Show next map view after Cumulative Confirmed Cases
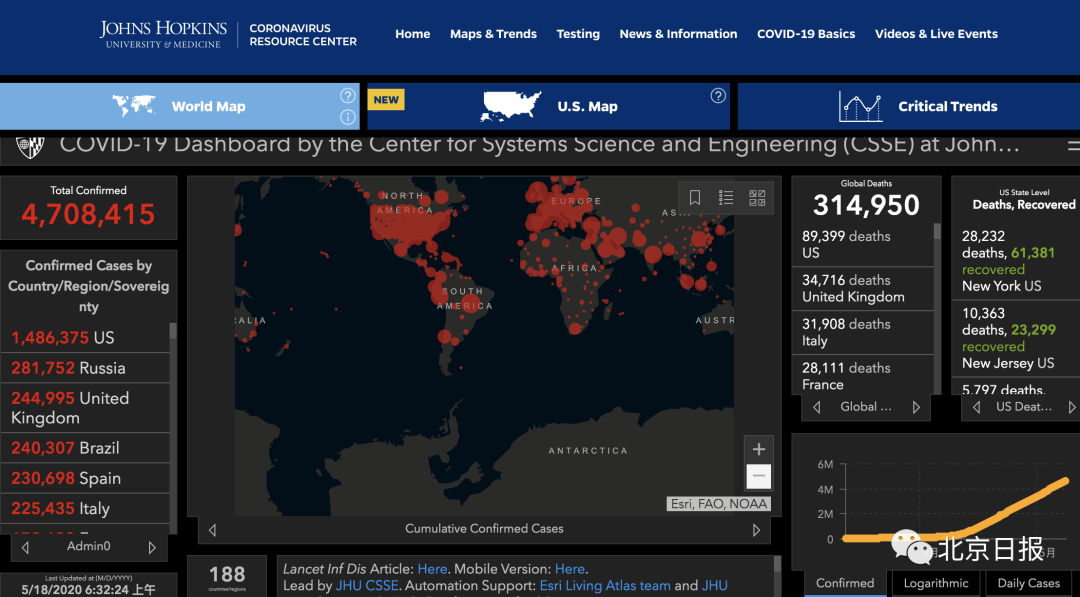The image size is (1080, 597). (756, 530)
